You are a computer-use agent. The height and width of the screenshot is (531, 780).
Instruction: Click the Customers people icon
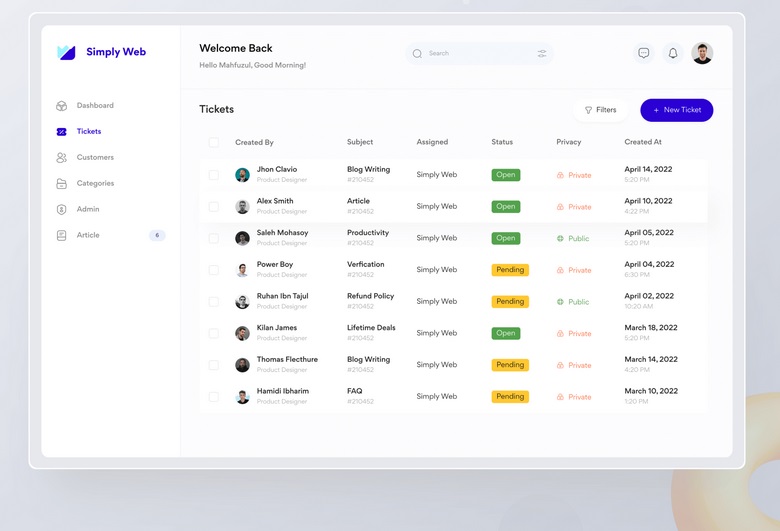(61, 158)
